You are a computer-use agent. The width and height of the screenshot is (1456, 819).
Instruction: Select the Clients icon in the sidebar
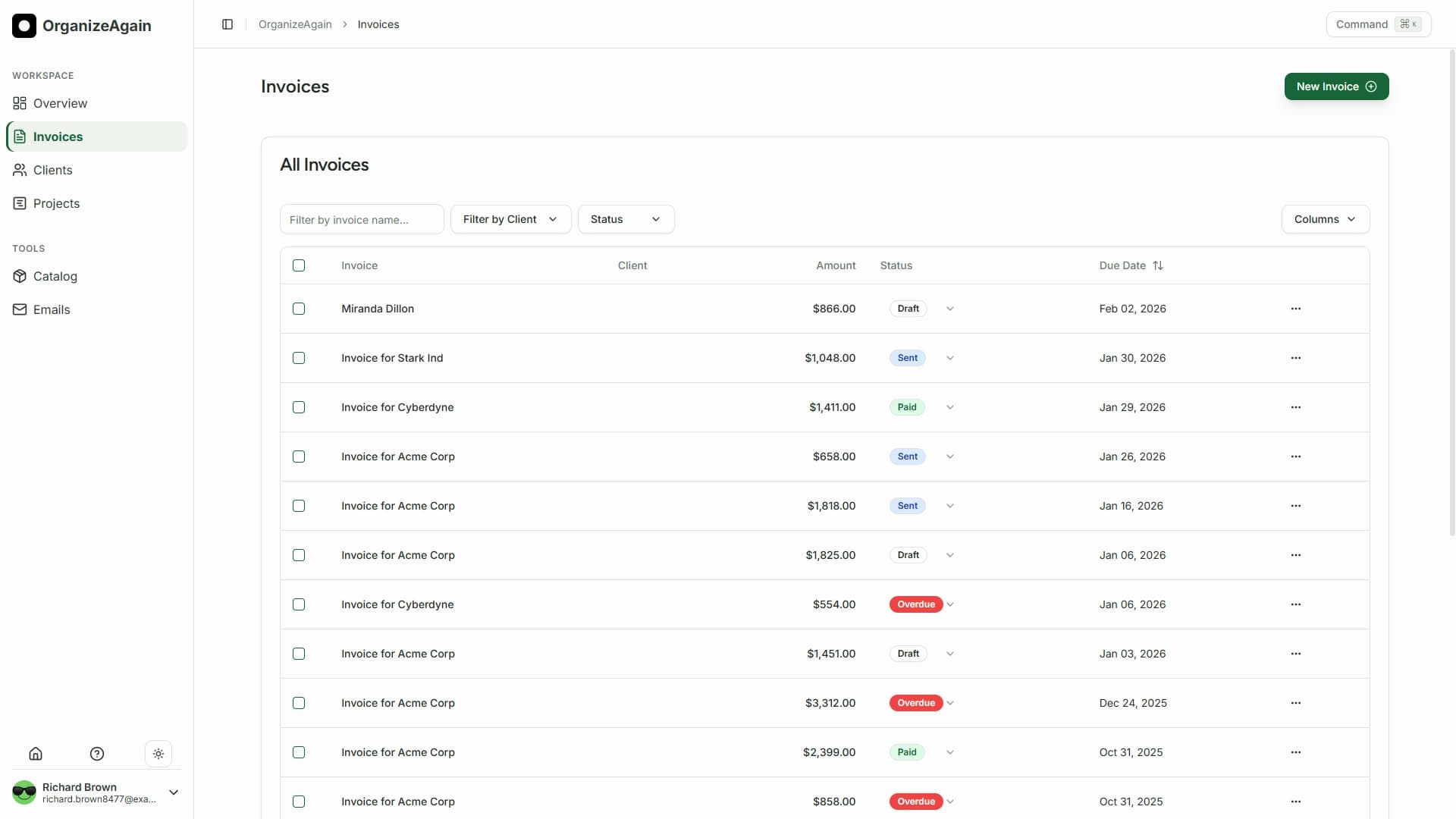point(19,170)
